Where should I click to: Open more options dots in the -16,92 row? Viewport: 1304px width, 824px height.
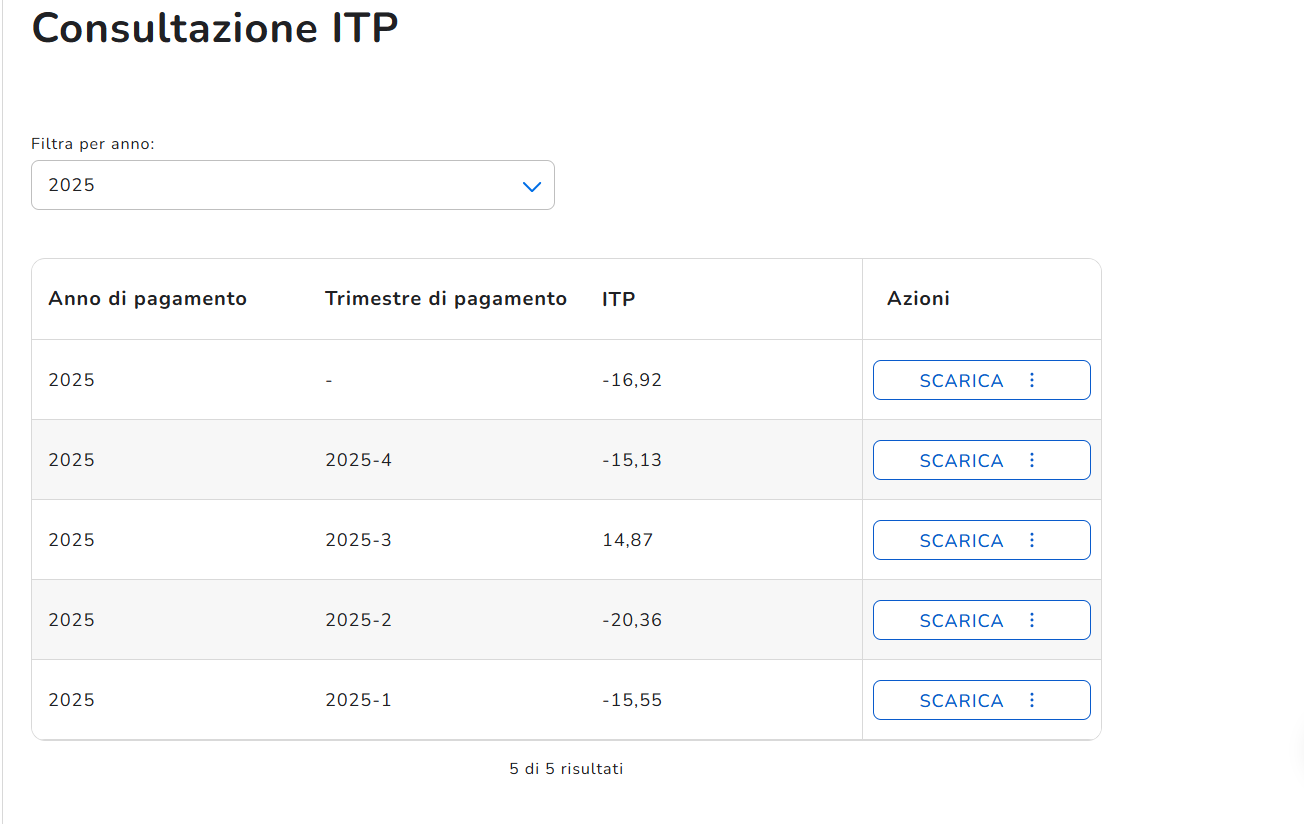point(1032,380)
